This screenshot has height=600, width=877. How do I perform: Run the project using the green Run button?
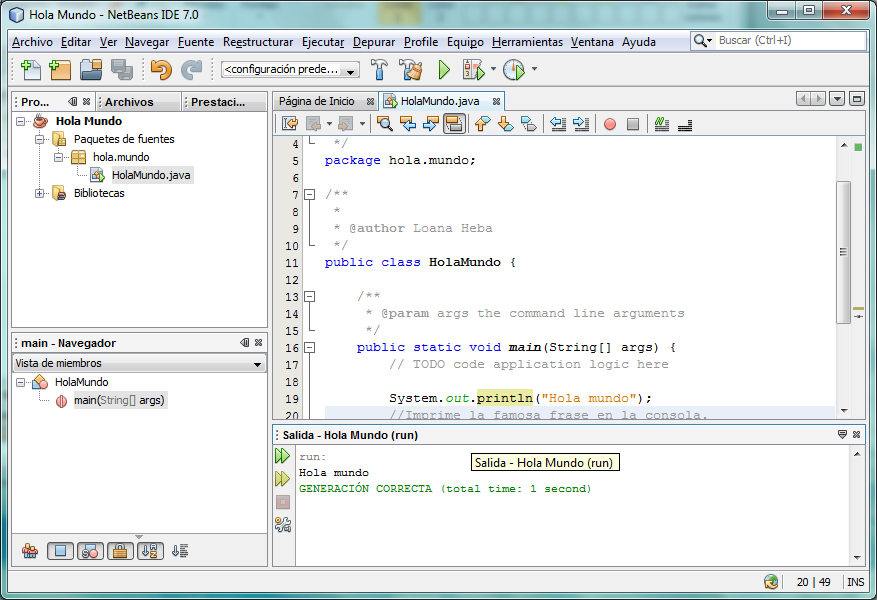point(443,70)
